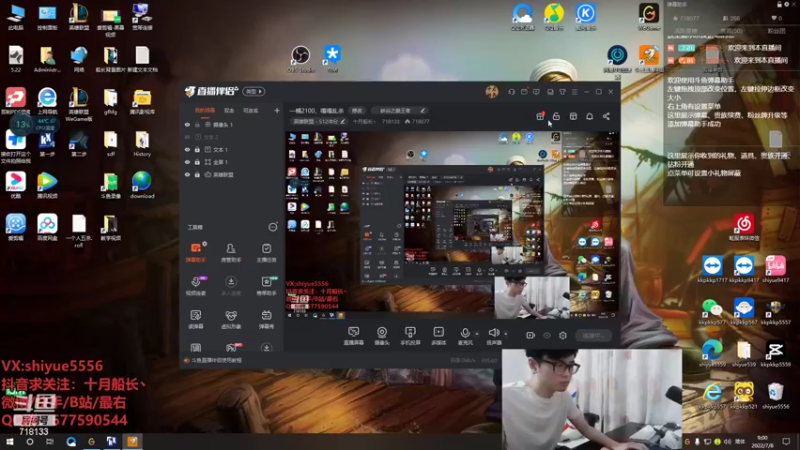
Task: Toggle visibility of 摄像头 1 source
Action: tap(187, 124)
